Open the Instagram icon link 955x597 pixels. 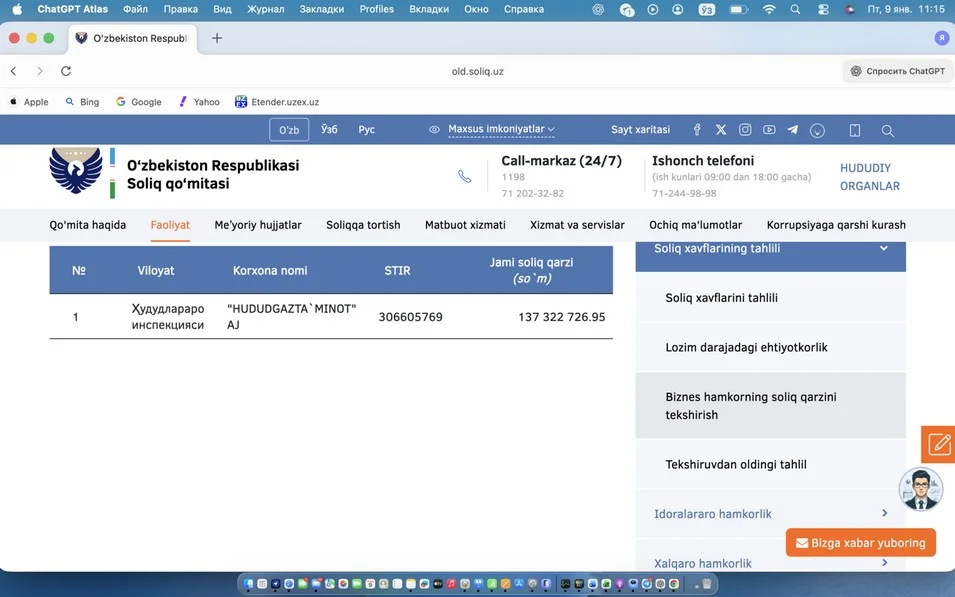[745, 130]
